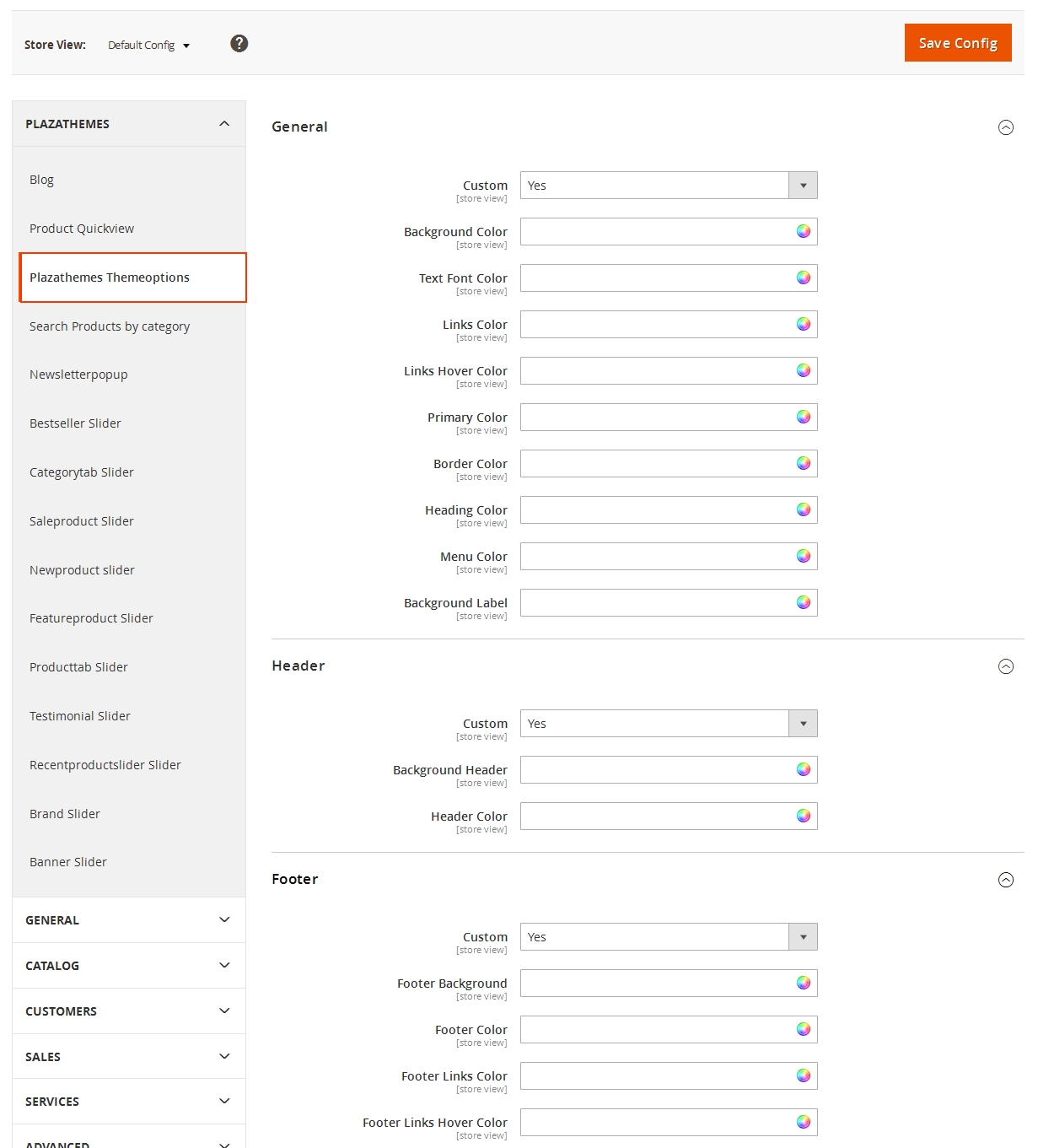Image resolution: width=1038 pixels, height=1148 pixels.
Task: Open the Background Color picker wheel
Action: coord(803,231)
